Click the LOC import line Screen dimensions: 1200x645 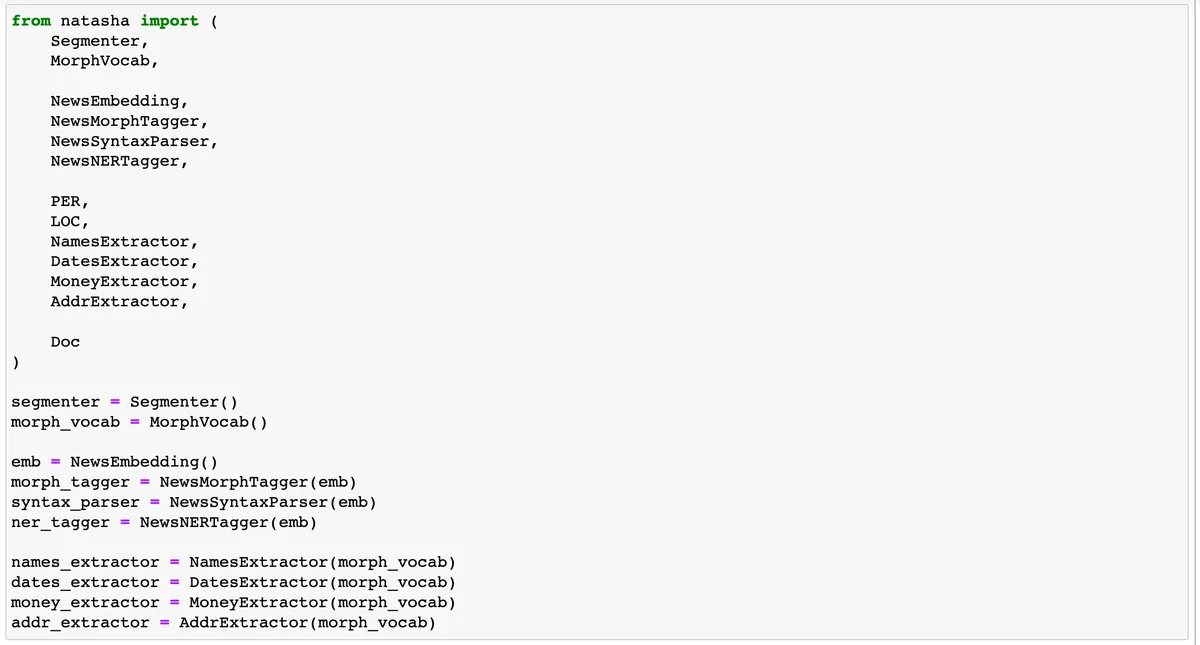tap(70, 221)
